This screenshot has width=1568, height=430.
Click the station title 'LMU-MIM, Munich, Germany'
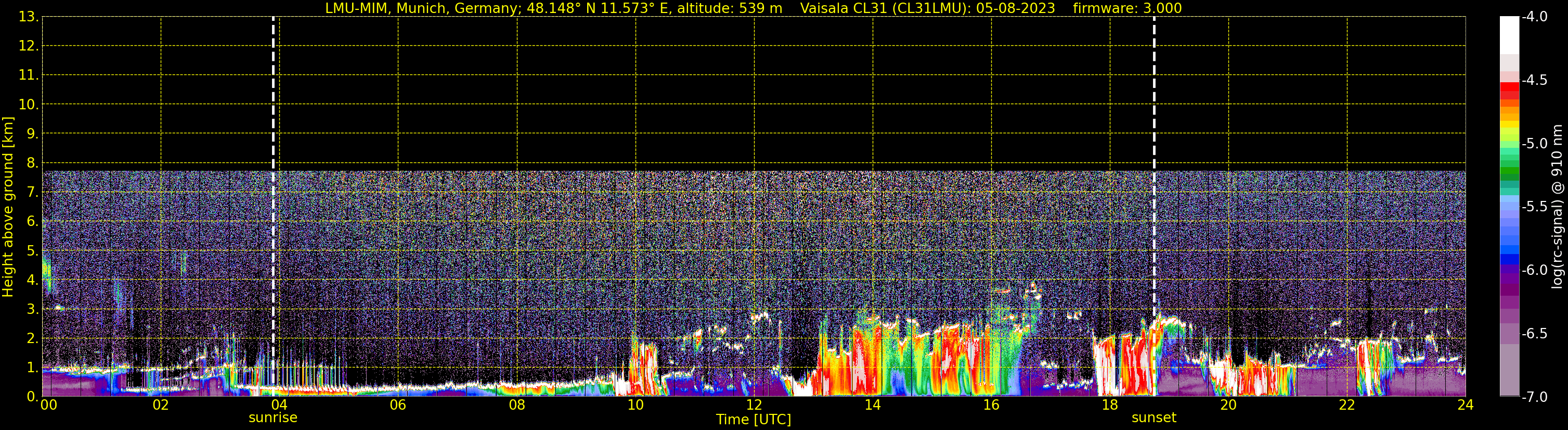[421, 8]
